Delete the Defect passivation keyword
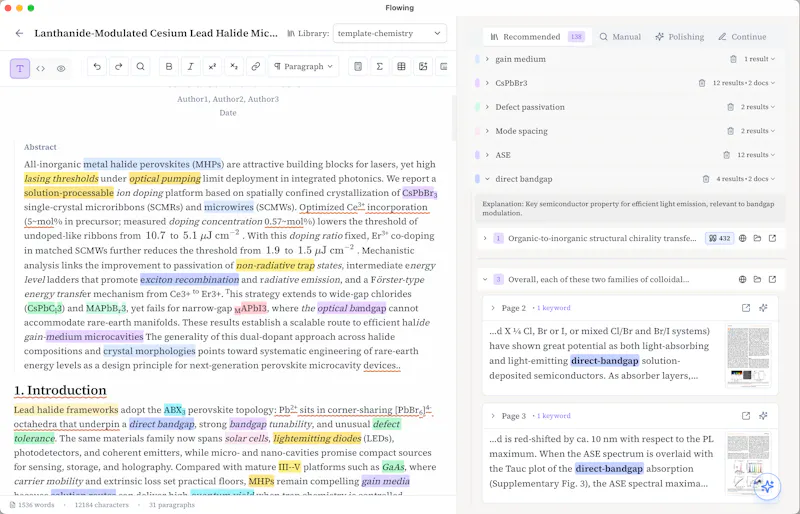This screenshot has height=514, width=800. pyautogui.click(x=731, y=107)
